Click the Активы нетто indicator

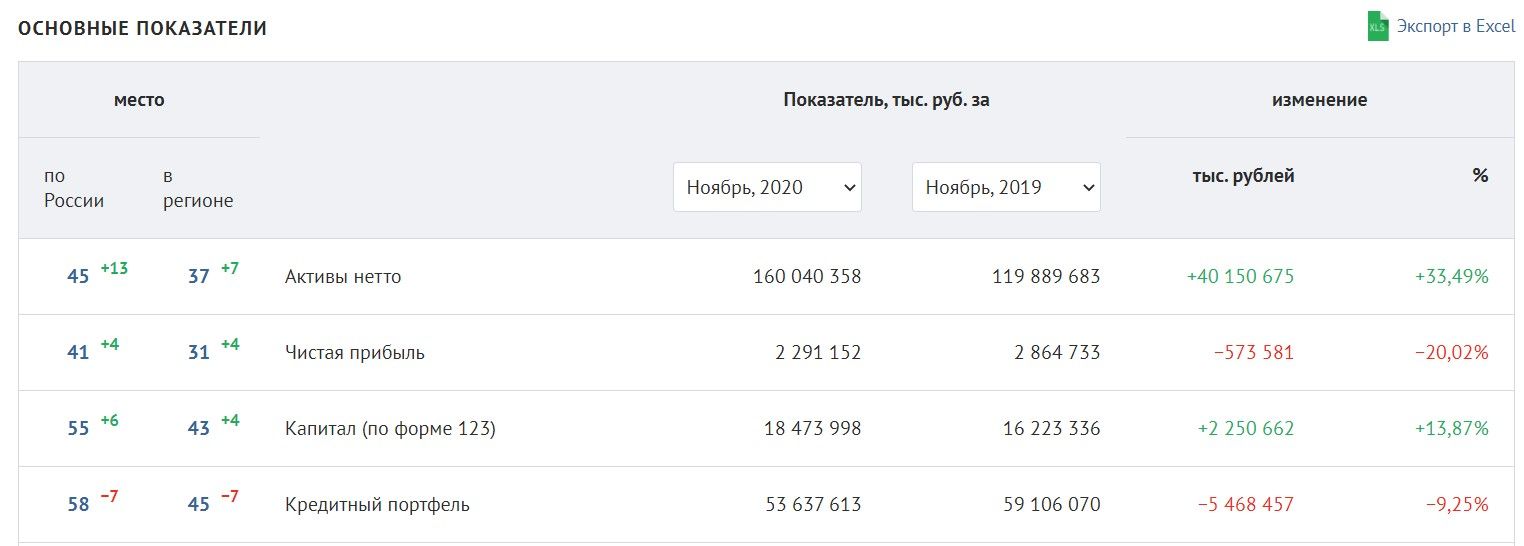coord(343,277)
